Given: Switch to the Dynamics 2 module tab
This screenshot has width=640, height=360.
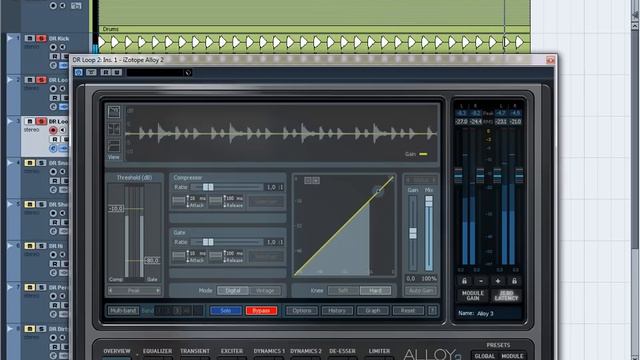Looking at the screenshot, I should [x=306, y=351].
